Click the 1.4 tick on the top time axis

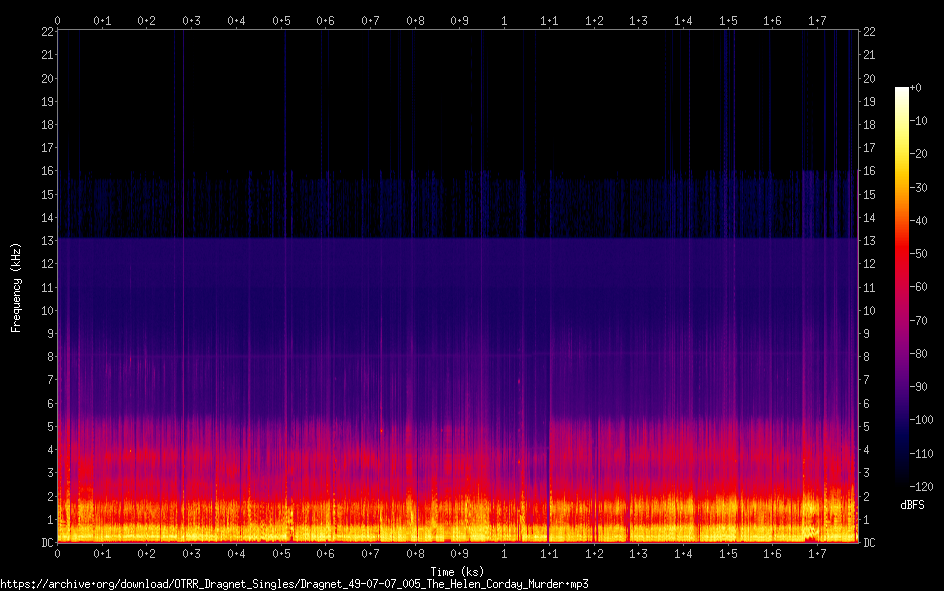pyautogui.click(x=683, y=20)
